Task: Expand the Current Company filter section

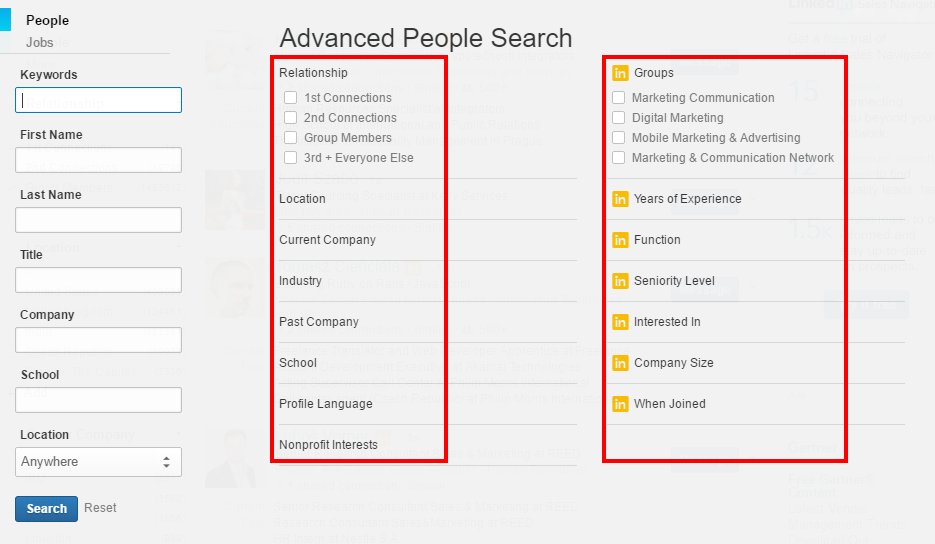Action: (327, 240)
